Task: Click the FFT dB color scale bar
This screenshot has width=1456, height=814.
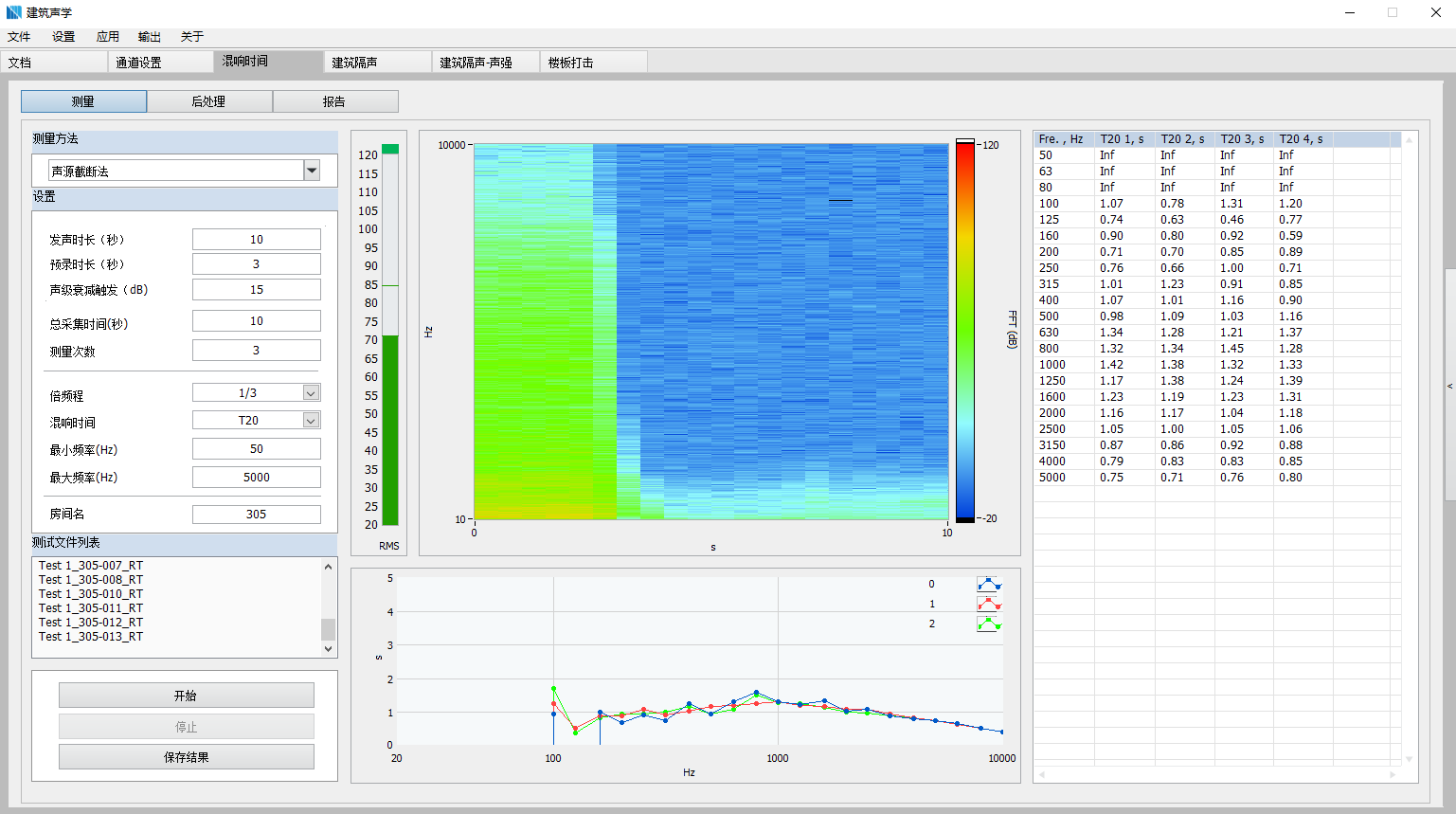Action: tap(964, 332)
